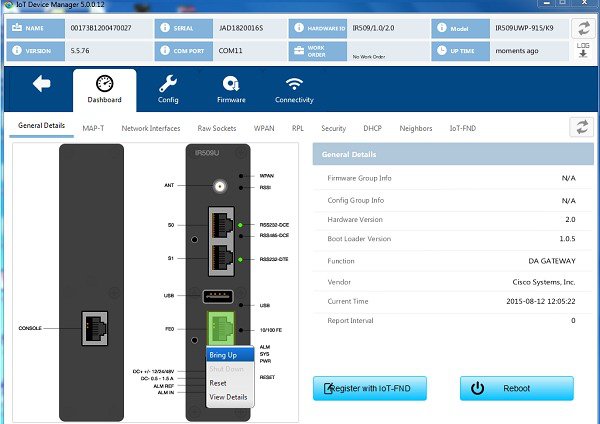Click Boot Loader Version 1.0.5 value
Screen dimensions: 600x424
pyautogui.click(x=567, y=239)
